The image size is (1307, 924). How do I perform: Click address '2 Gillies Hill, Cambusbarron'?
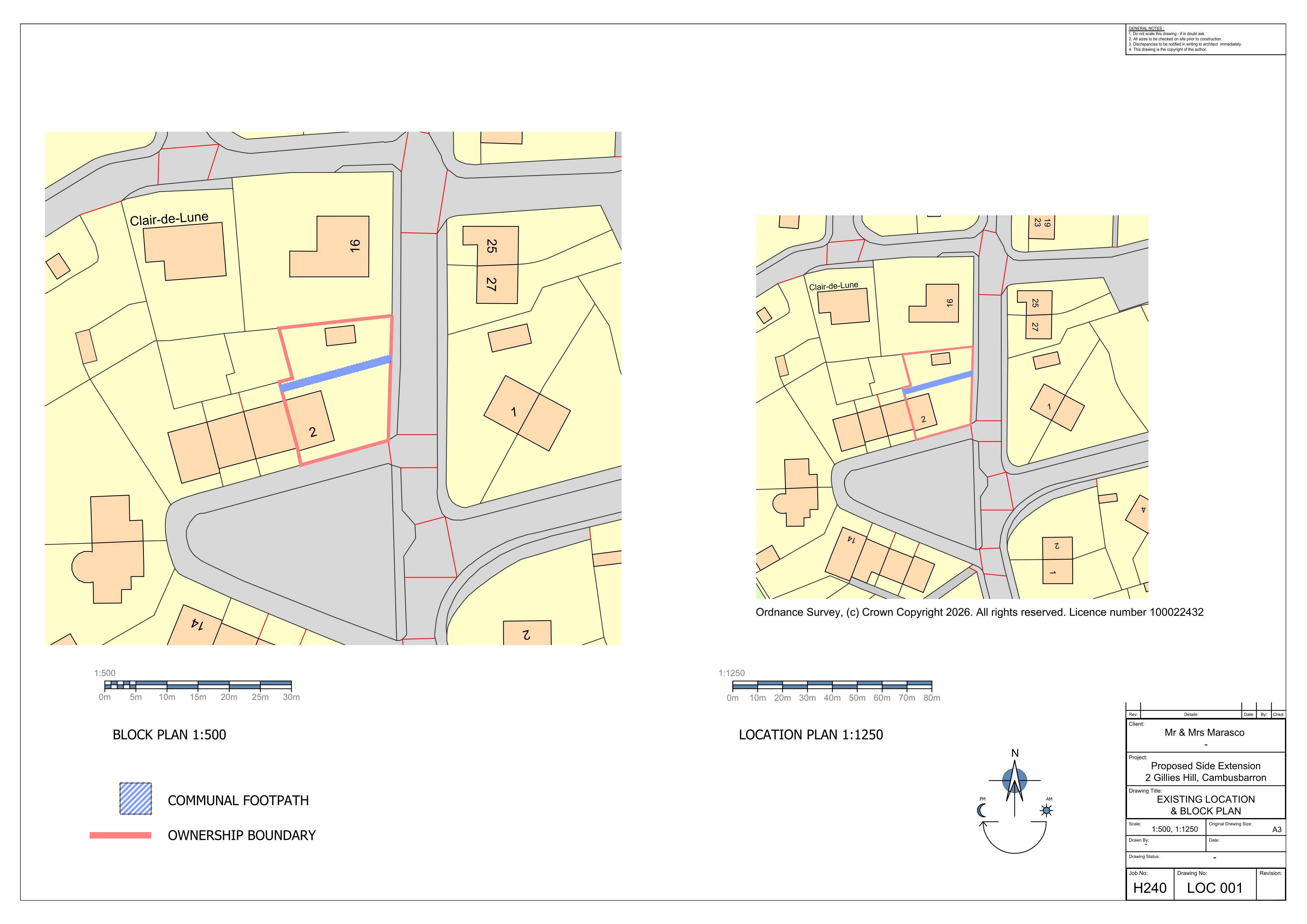tap(1206, 778)
